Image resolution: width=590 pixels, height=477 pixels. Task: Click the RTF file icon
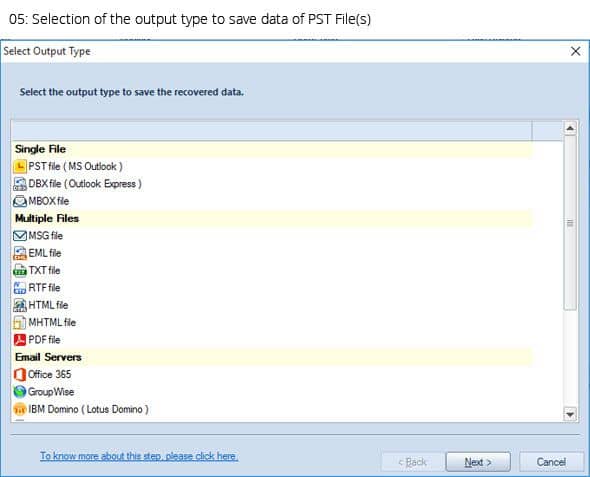click(20, 288)
